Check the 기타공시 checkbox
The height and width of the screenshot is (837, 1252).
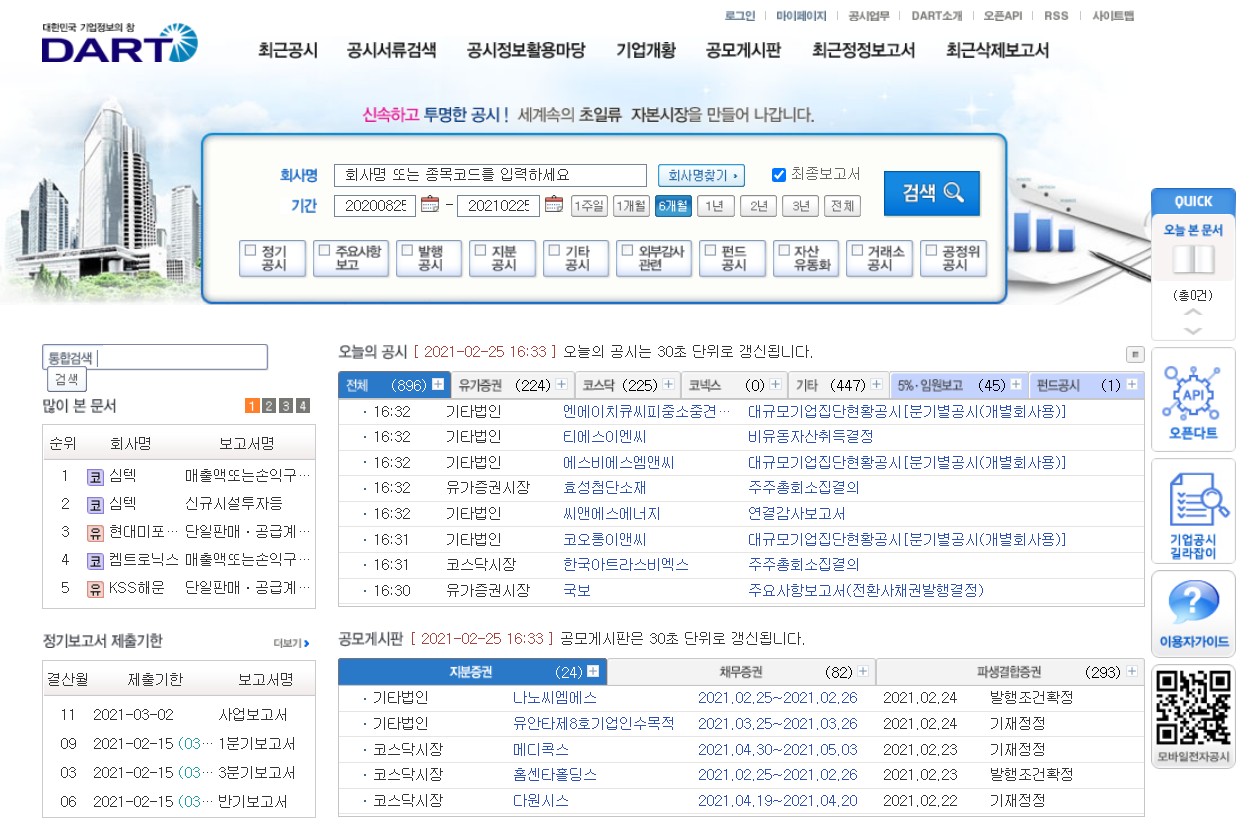(554, 251)
